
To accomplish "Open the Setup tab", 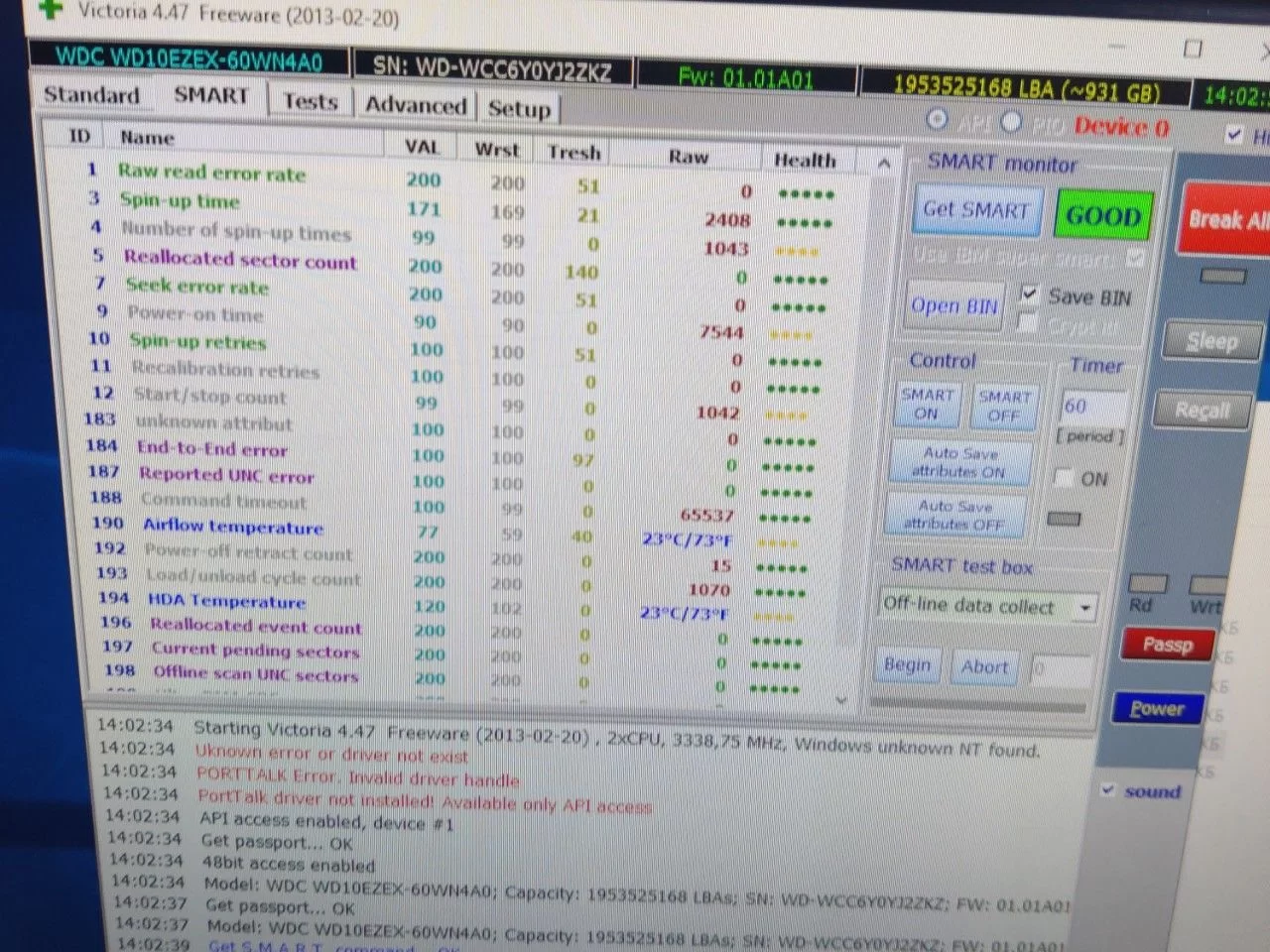I will tap(519, 108).
